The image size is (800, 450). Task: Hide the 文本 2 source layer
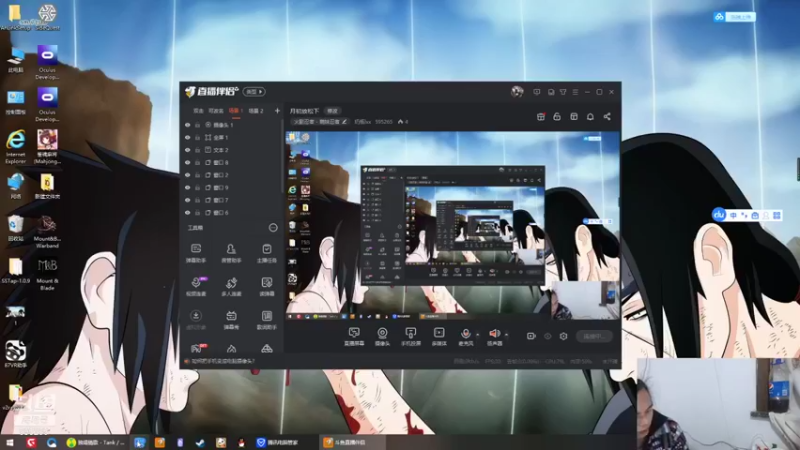coord(187,150)
